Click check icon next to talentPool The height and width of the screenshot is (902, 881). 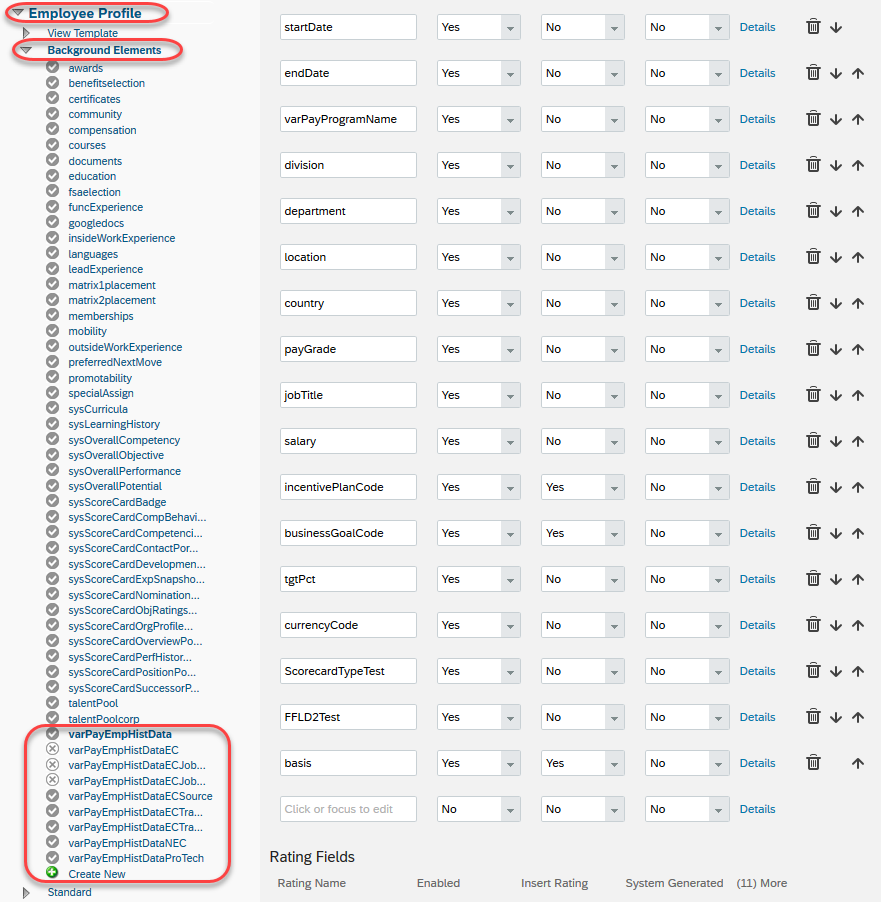coord(52,702)
